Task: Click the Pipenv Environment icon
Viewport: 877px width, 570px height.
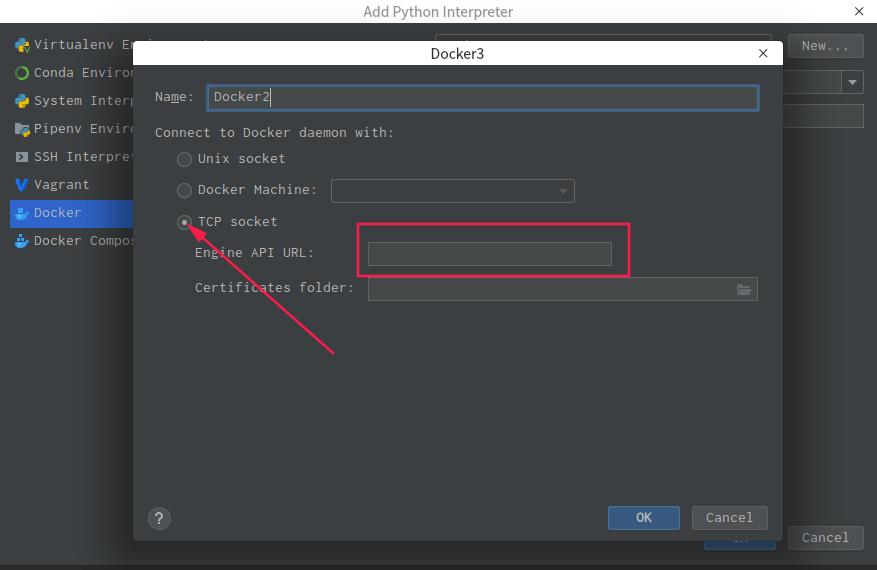Action: pos(22,129)
